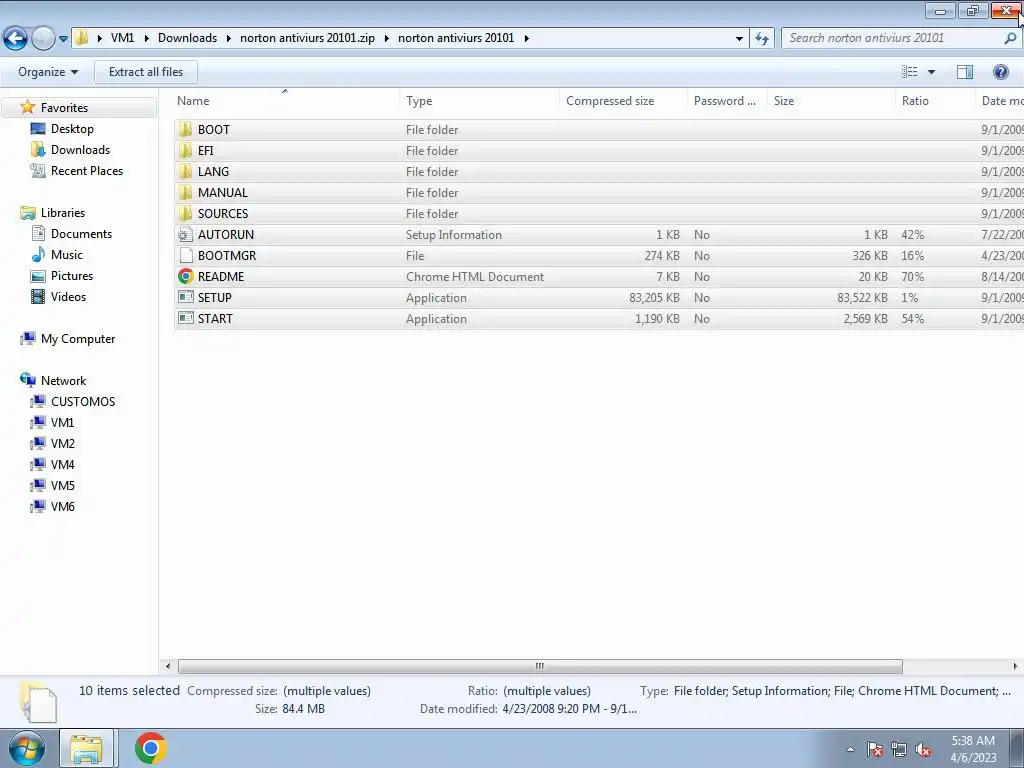Select the SETUP application icon
The width and height of the screenshot is (1024, 768).
(x=185, y=297)
